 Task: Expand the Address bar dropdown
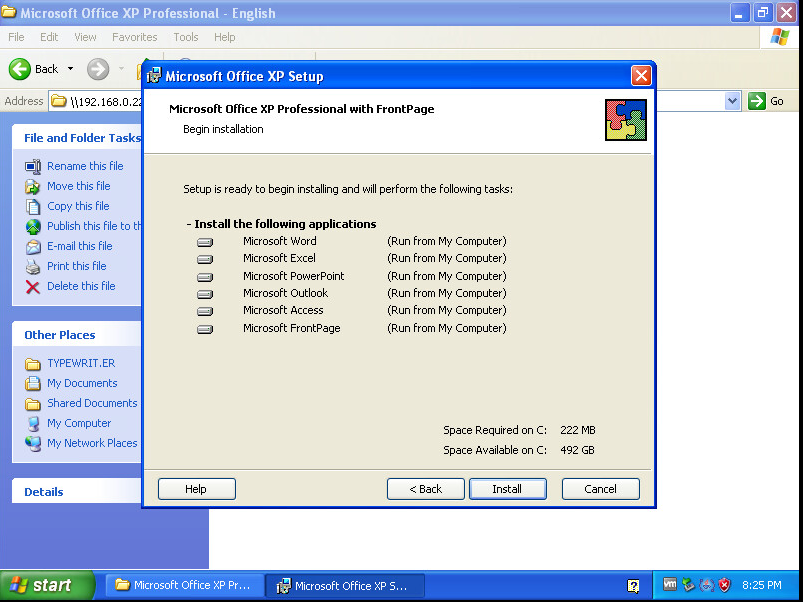(733, 101)
